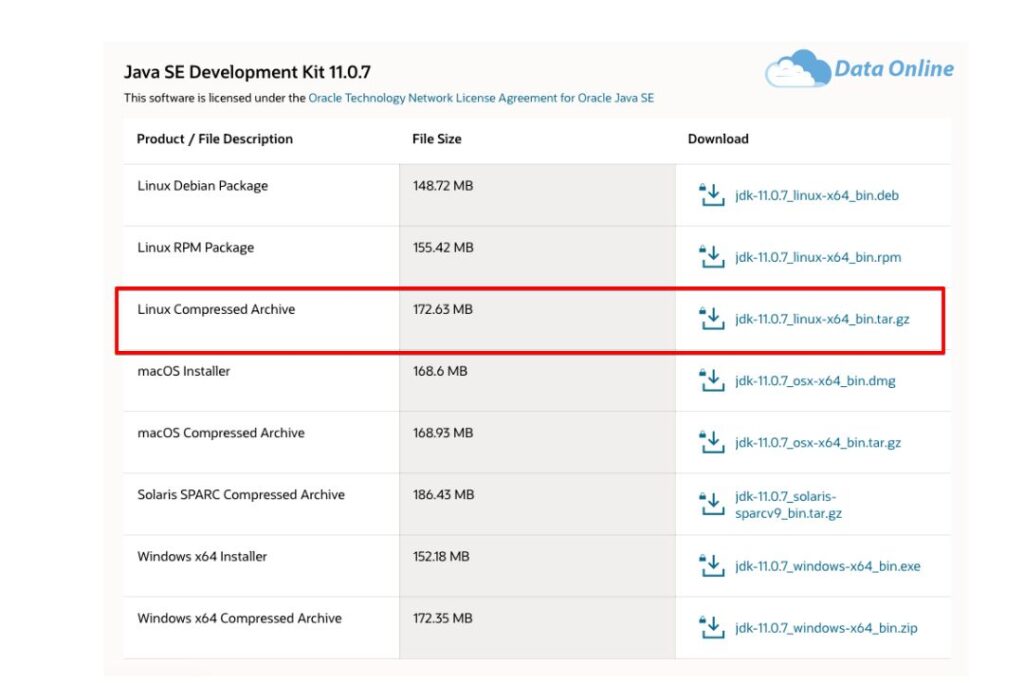This screenshot has width=1024, height=683.
Task: Download jdk-11.0.7_linux-x64_bin.tar.gz link
Action: 822,319
